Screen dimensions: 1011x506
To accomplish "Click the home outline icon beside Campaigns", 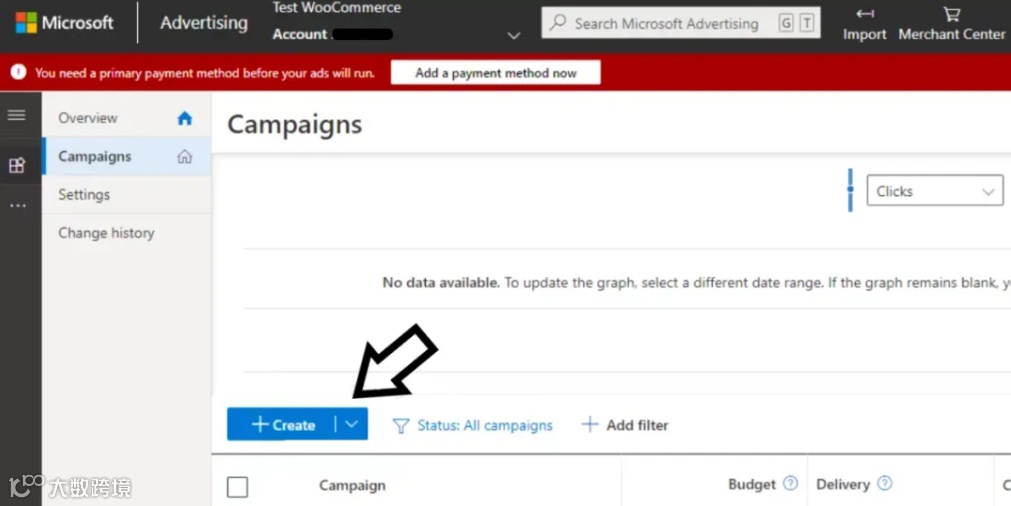I will (185, 157).
